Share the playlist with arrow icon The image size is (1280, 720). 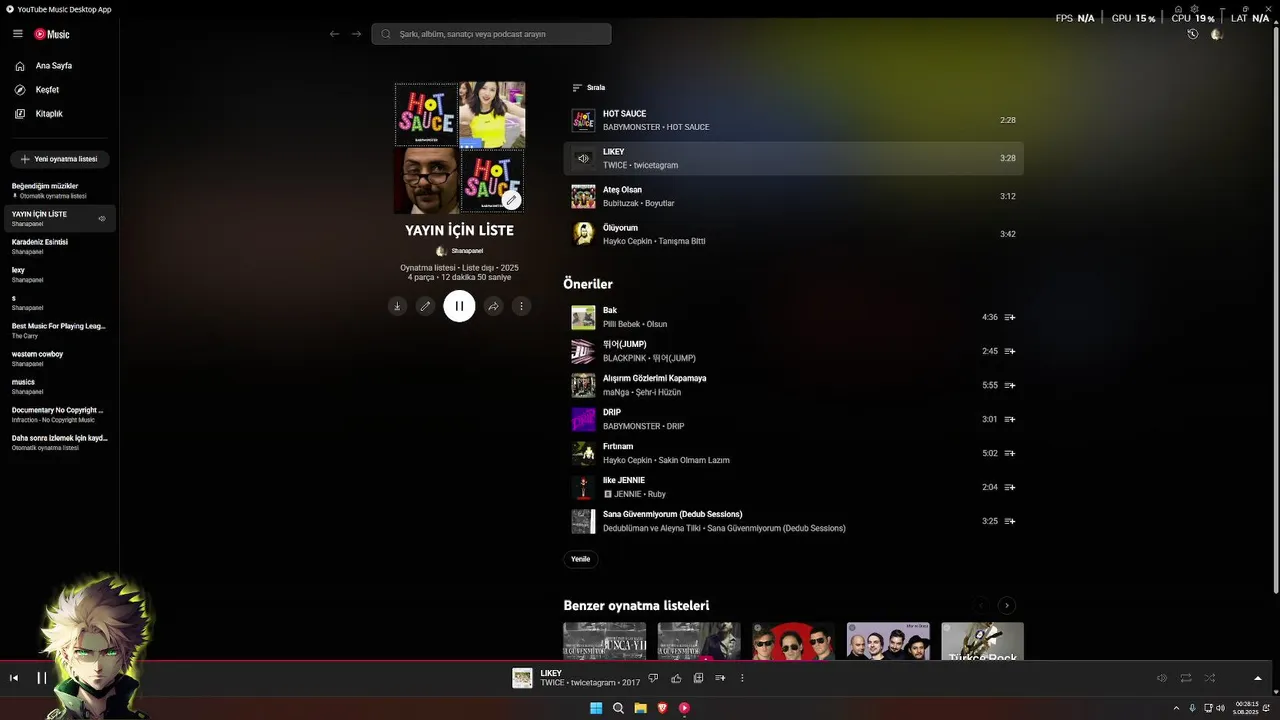click(493, 306)
